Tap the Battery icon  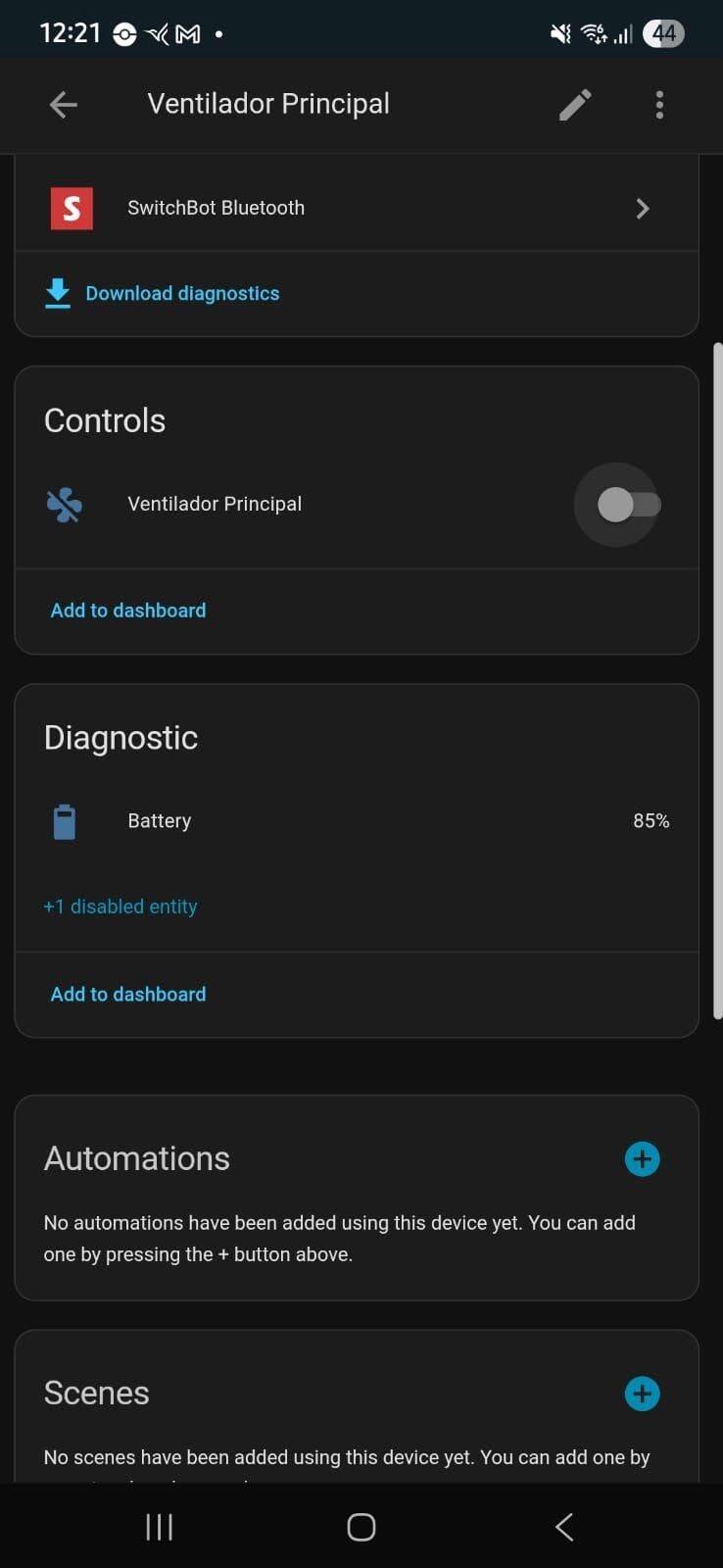[65, 821]
